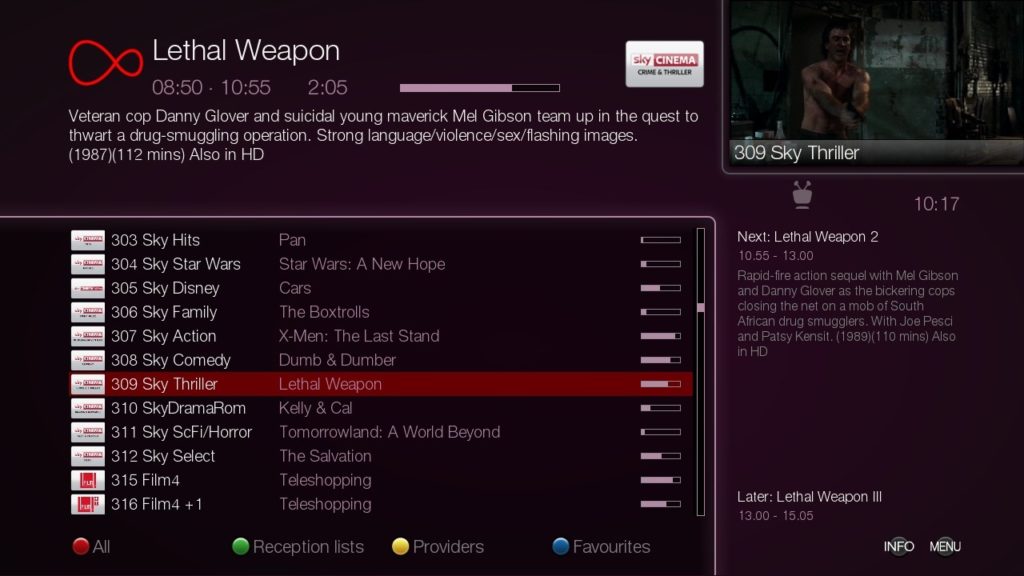Image resolution: width=1024 pixels, height=576 pixels.
Task: Click the Film4 channel logo for 315
Action: click(x=88, y=480)
